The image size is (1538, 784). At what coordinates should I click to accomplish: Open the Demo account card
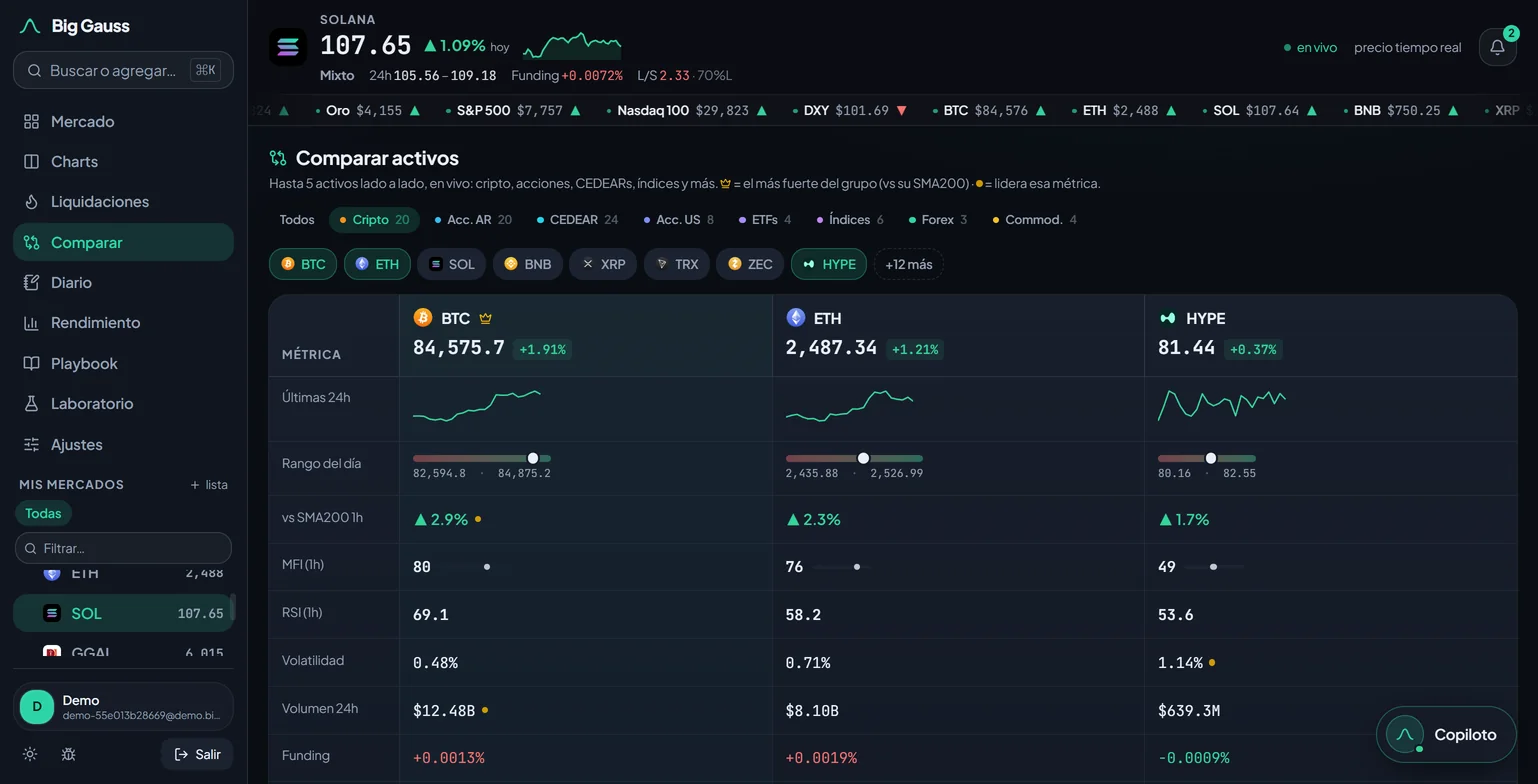tap(123, 707)
